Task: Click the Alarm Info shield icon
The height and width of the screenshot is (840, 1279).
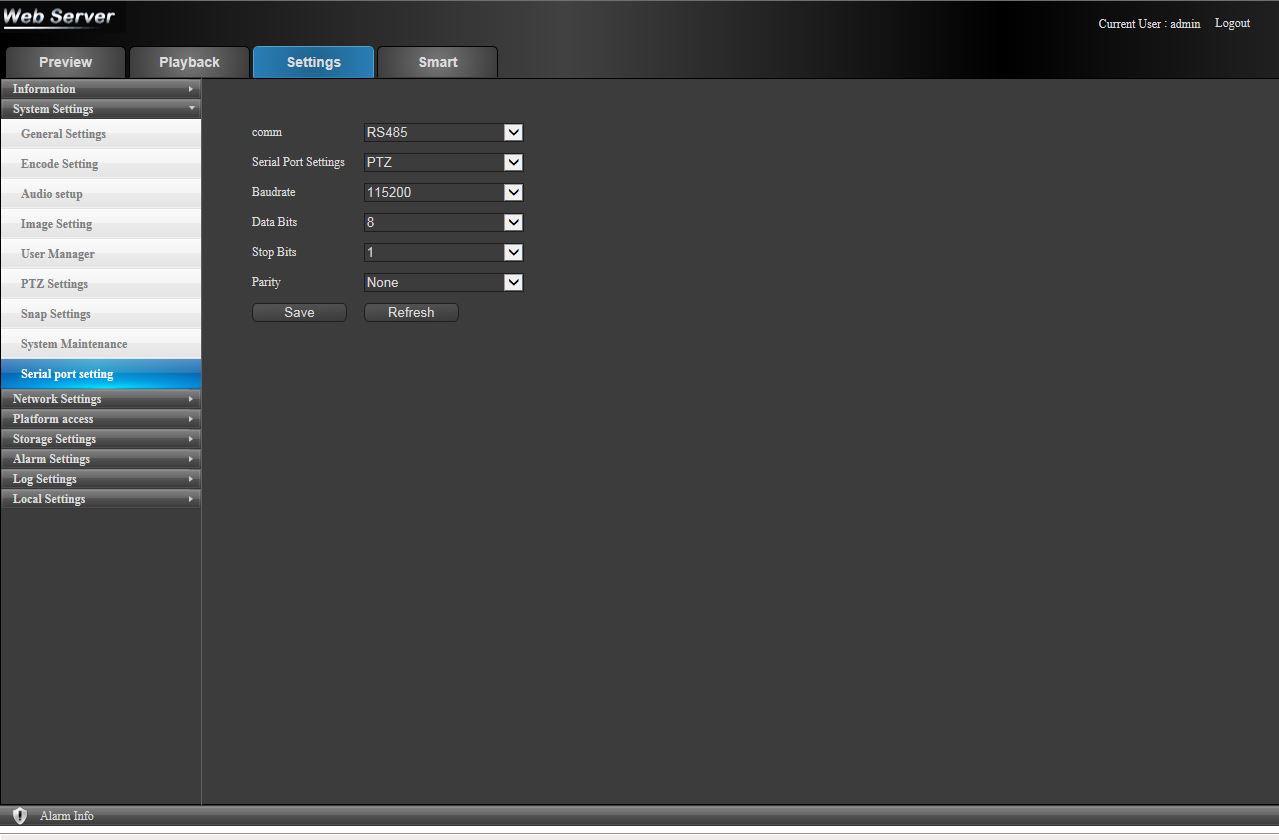Action: 19,816
